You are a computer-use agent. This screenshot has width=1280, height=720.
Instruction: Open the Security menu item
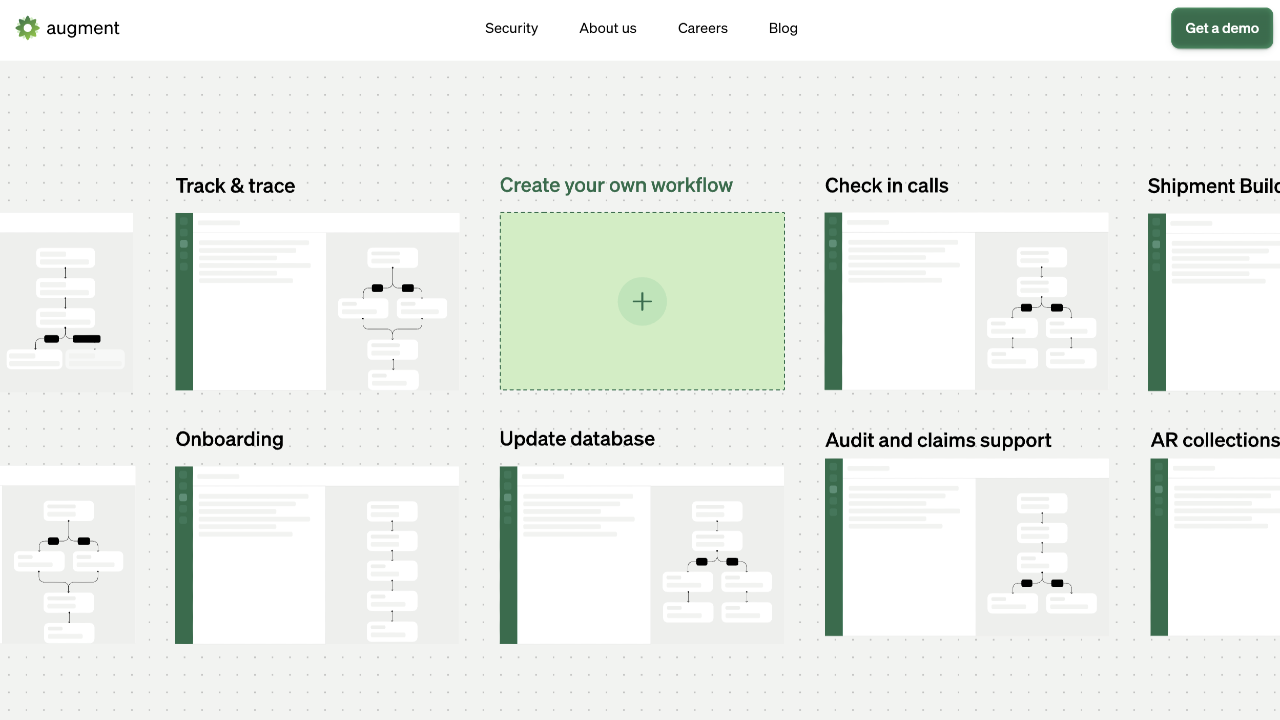pyautogui.click(x=511, y=28)
